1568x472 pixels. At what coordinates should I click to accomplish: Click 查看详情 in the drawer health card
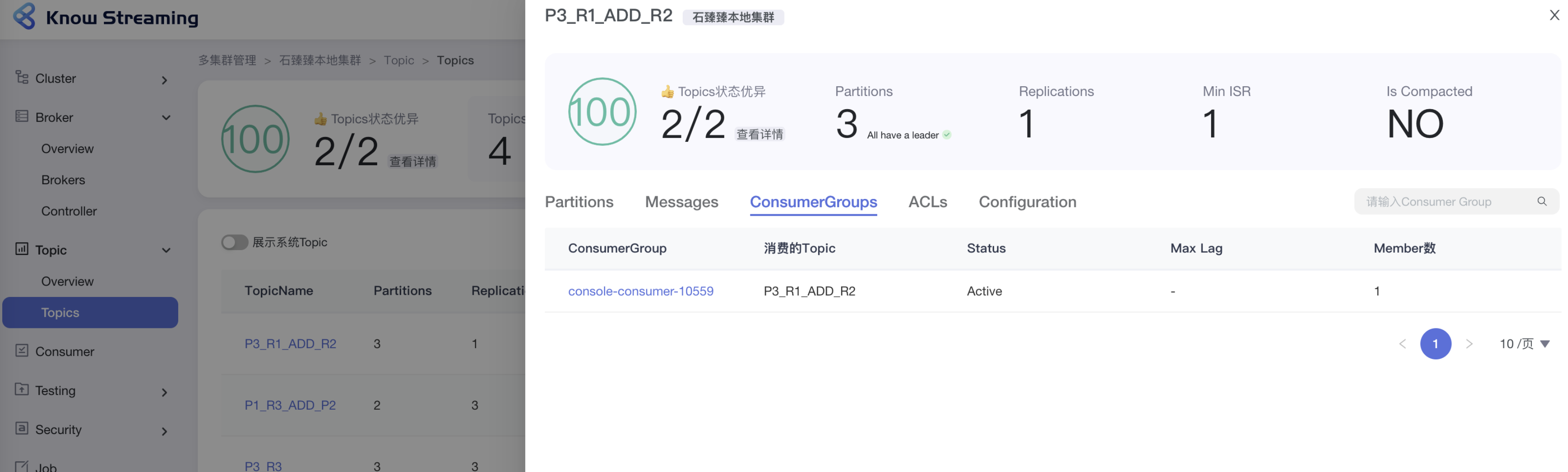(760, 134)
